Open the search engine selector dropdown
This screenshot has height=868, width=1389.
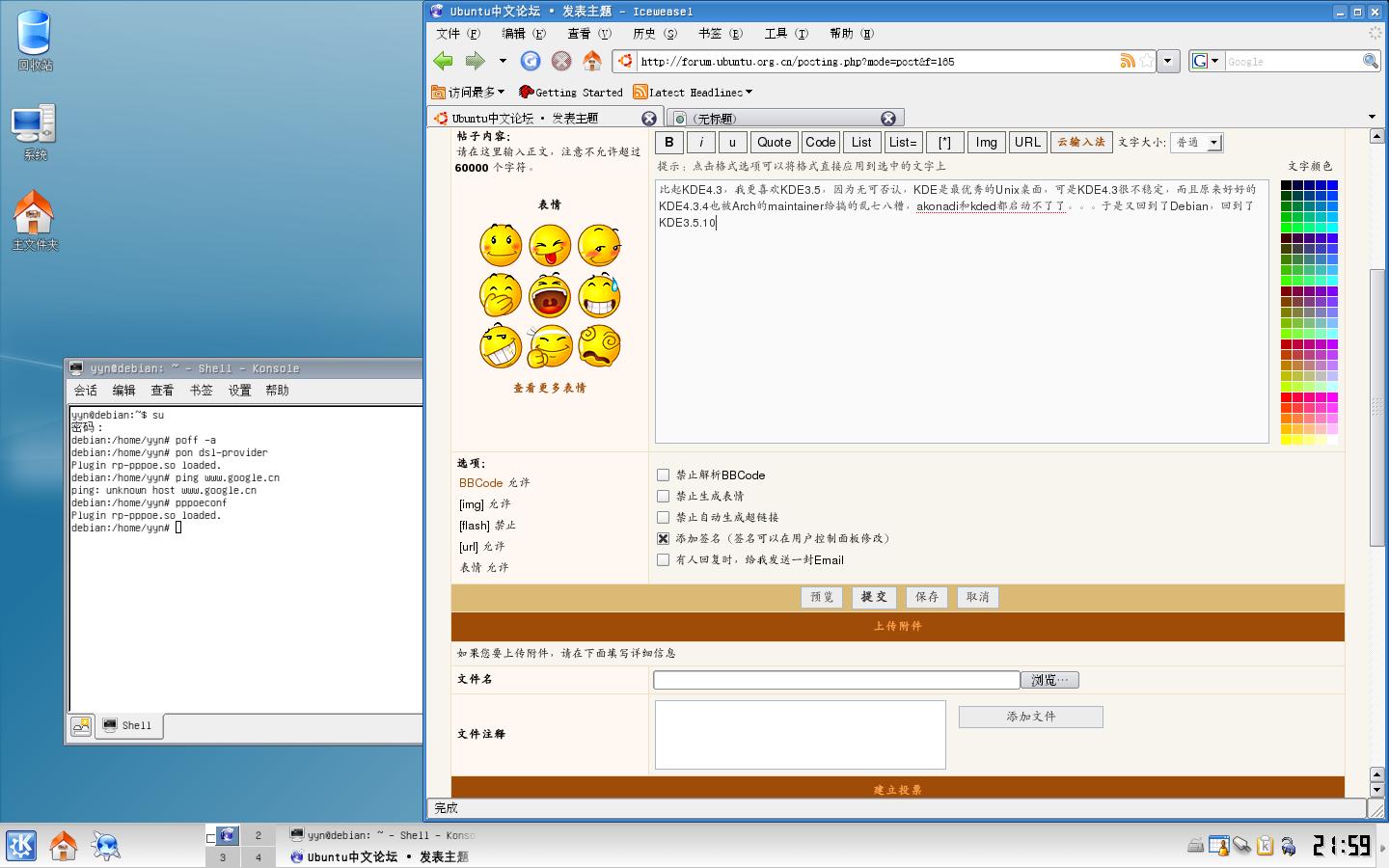pyautogui.click(x=1206, y=61)
